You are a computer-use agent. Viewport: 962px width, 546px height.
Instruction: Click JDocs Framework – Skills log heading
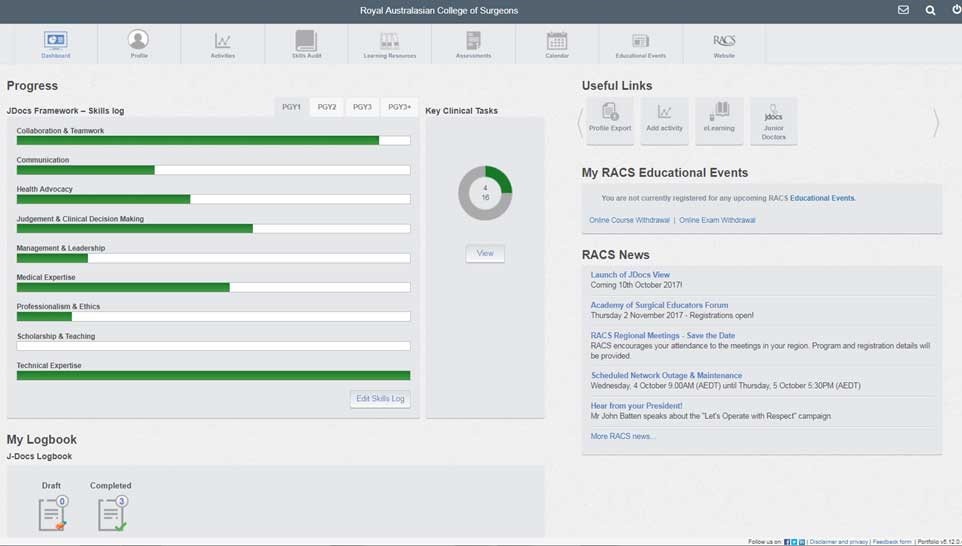click(66, 111)
